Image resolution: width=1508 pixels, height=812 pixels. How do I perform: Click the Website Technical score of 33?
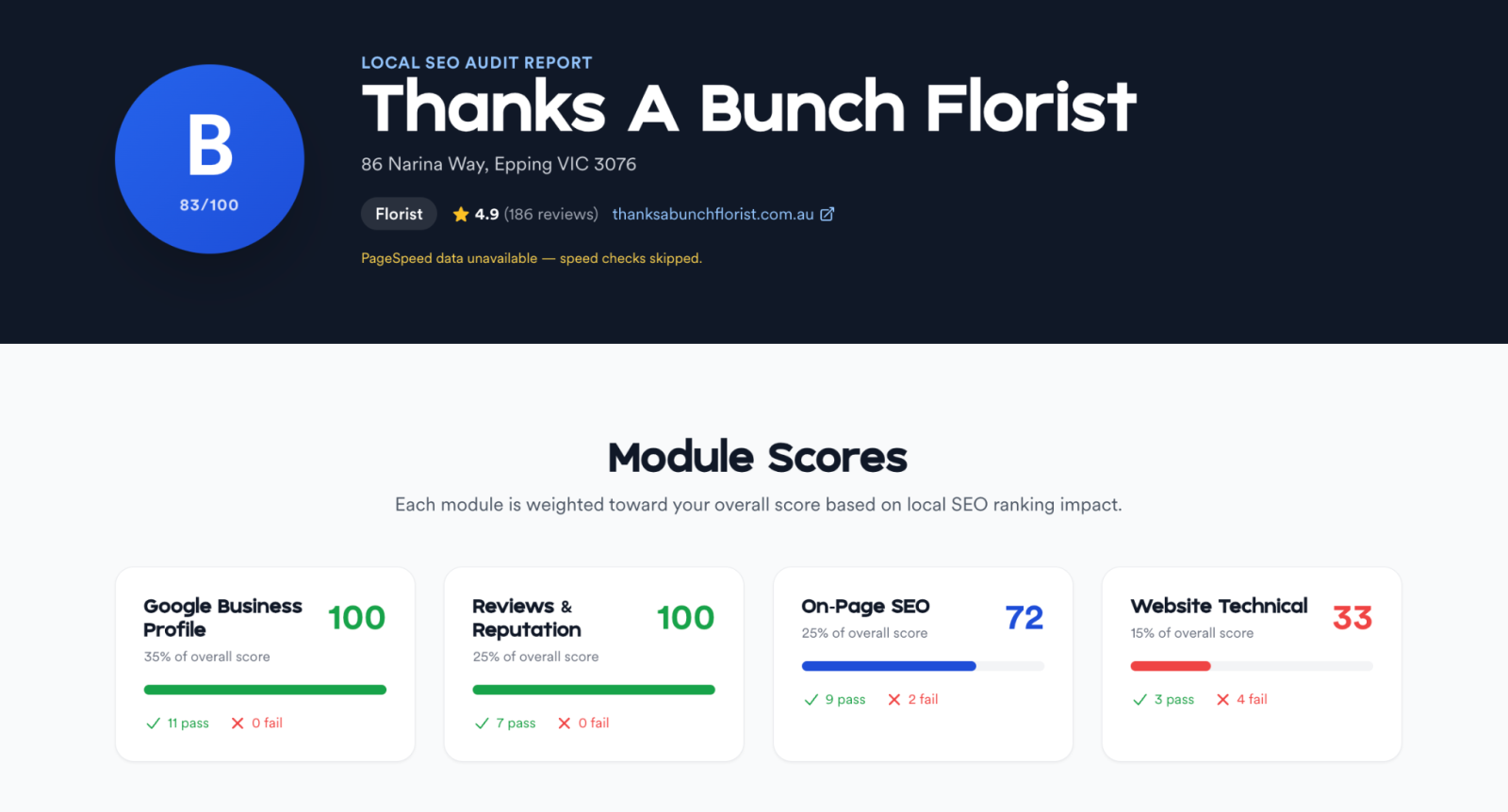tap(1352, 618)
